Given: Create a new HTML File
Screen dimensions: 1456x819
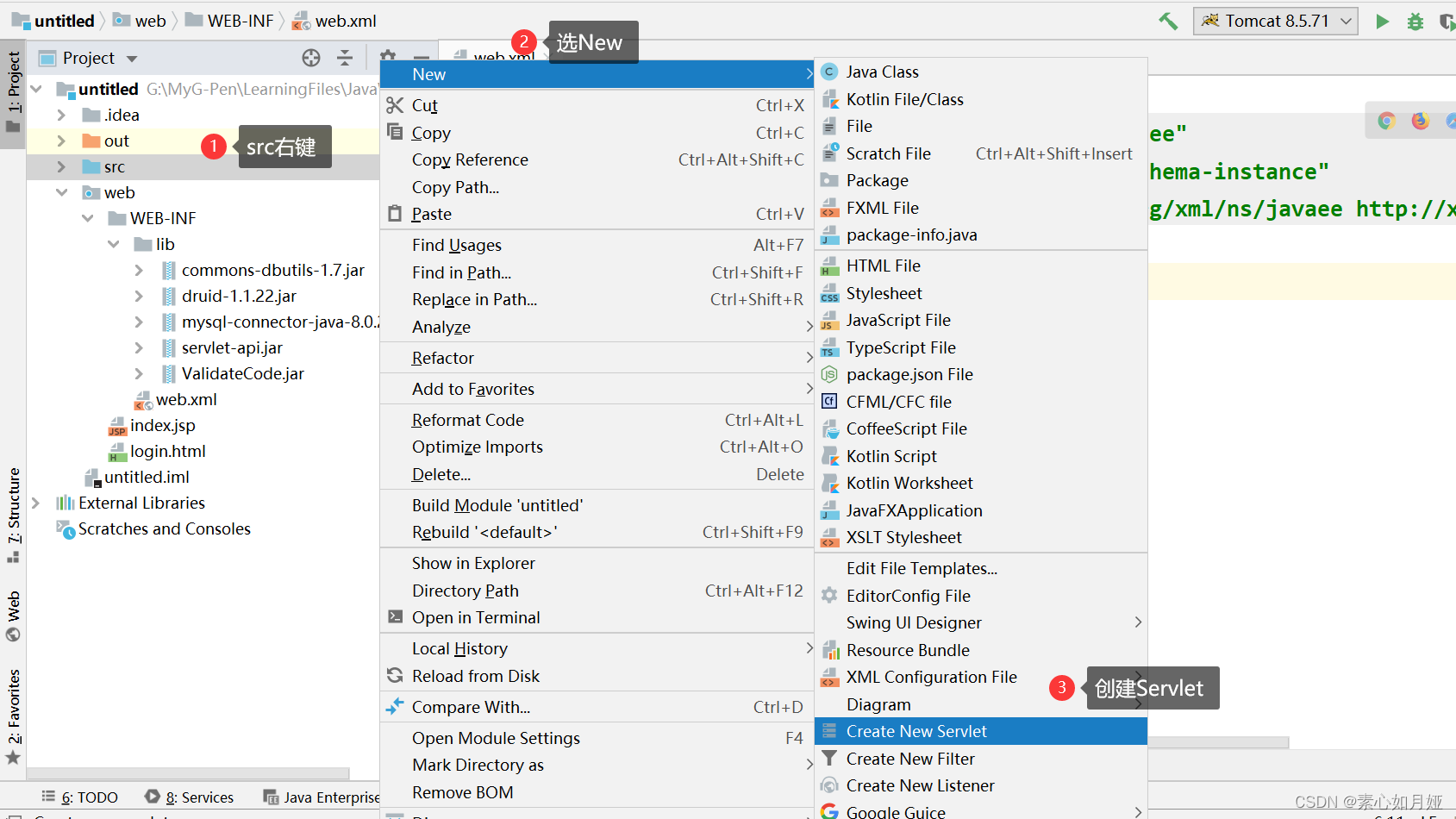Looking at the screenshot, I should [x=981, y=266].
